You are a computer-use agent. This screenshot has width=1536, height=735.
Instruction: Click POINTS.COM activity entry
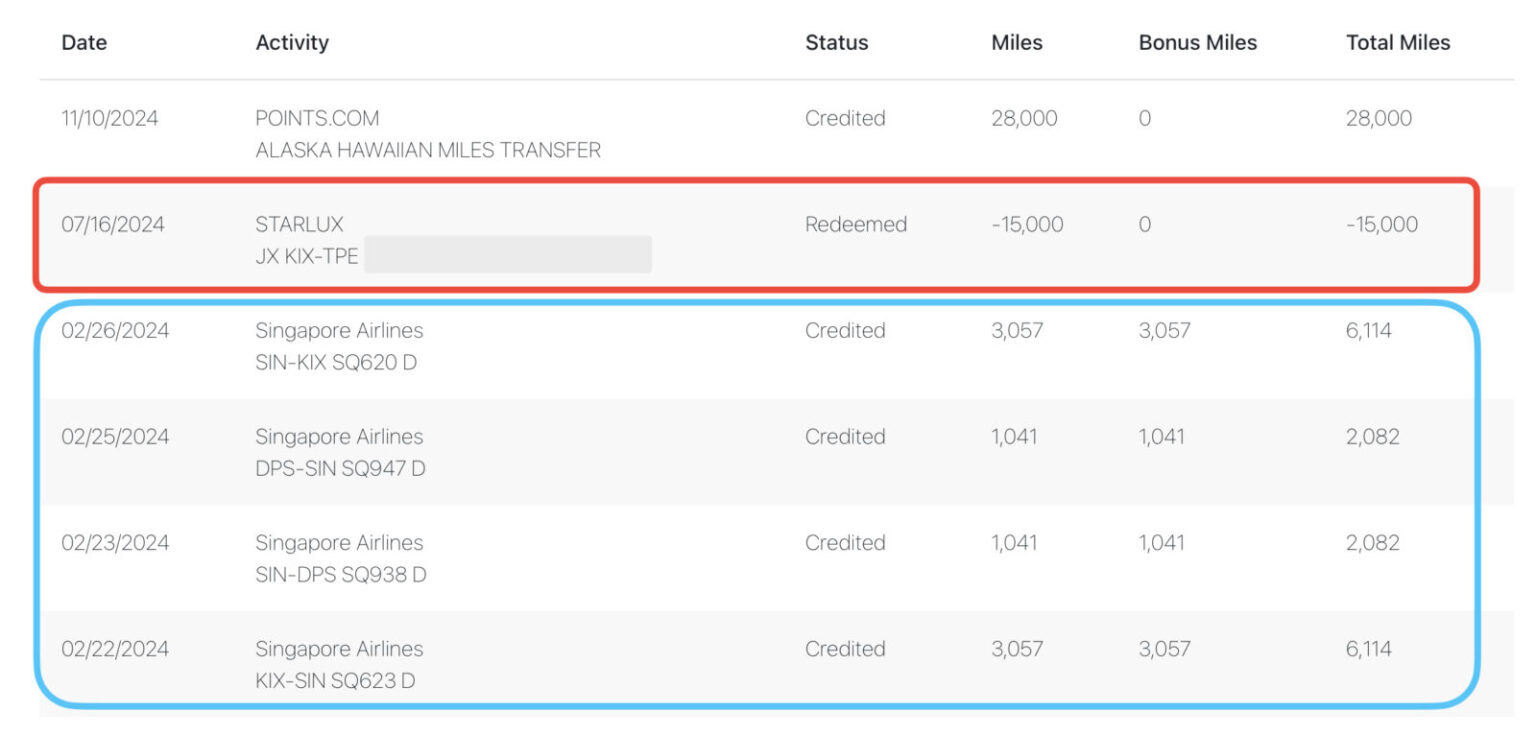coord(317,118)
